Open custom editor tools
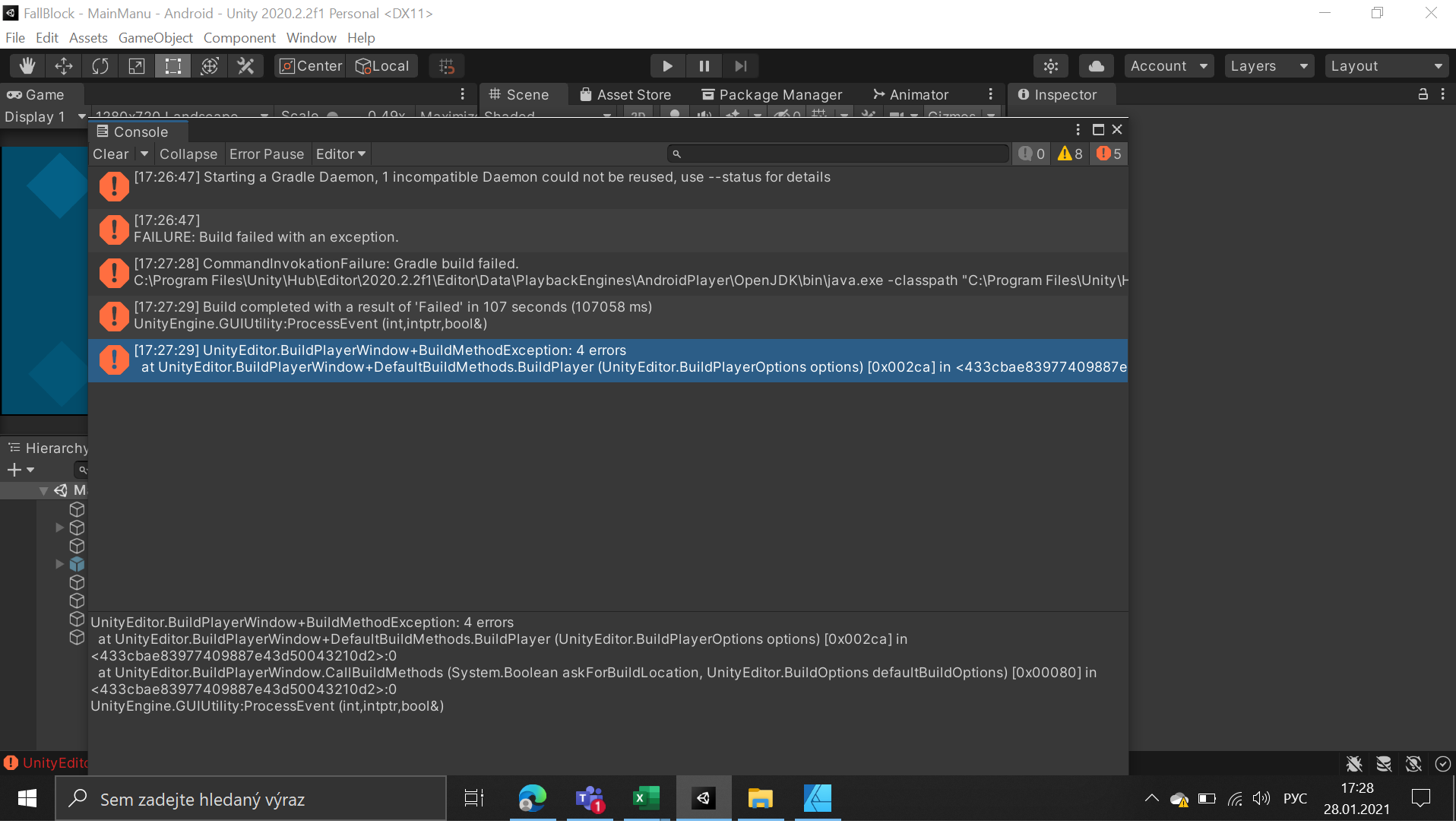The image size is (1456, 827). (245, 66)
